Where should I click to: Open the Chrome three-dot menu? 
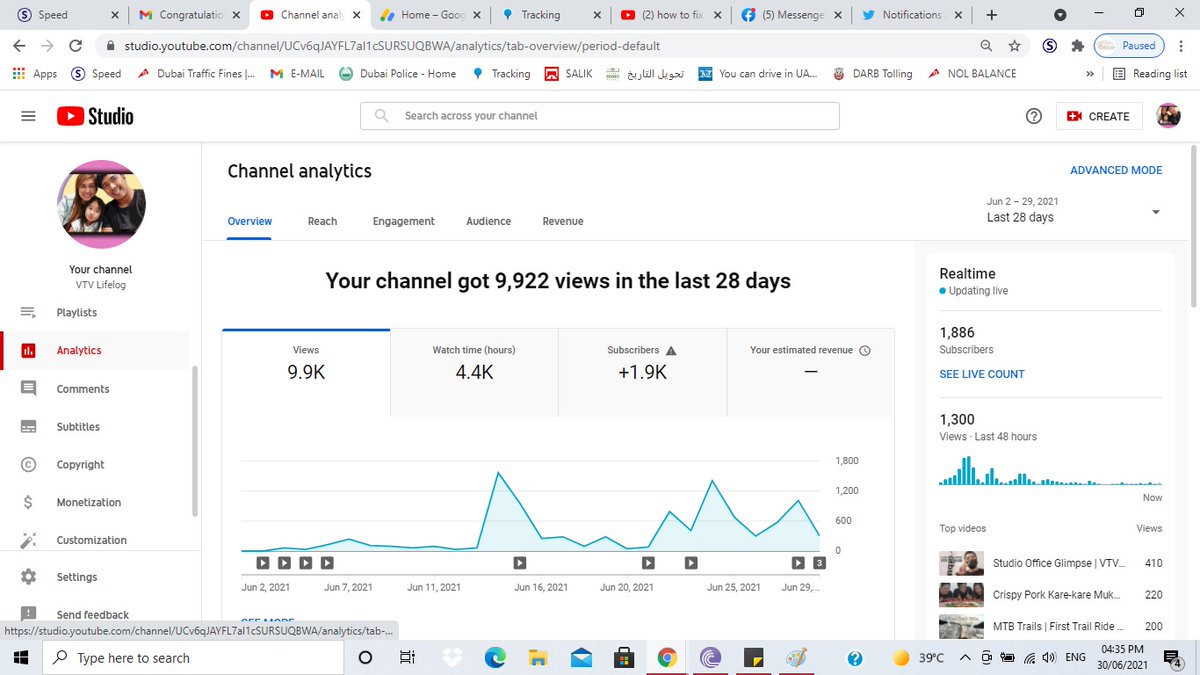(x=1181, y=46)
